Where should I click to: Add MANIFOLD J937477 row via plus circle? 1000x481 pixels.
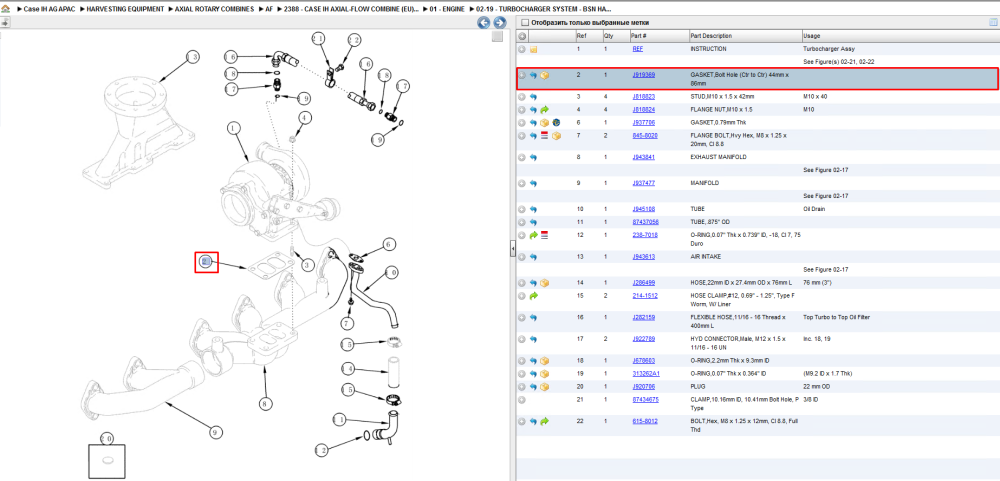pos(522,183)
